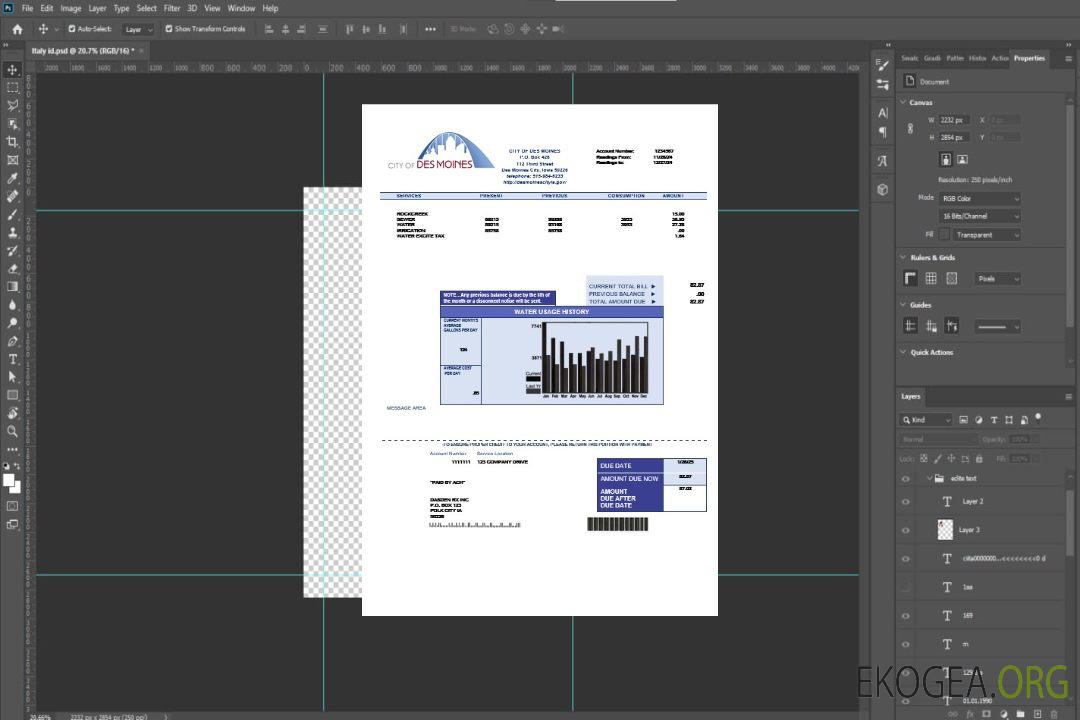Switch to the Actions panel tab
The width and height of the screenshot is (1080, 720).
pyautogui.click(x=1000, y=58)
